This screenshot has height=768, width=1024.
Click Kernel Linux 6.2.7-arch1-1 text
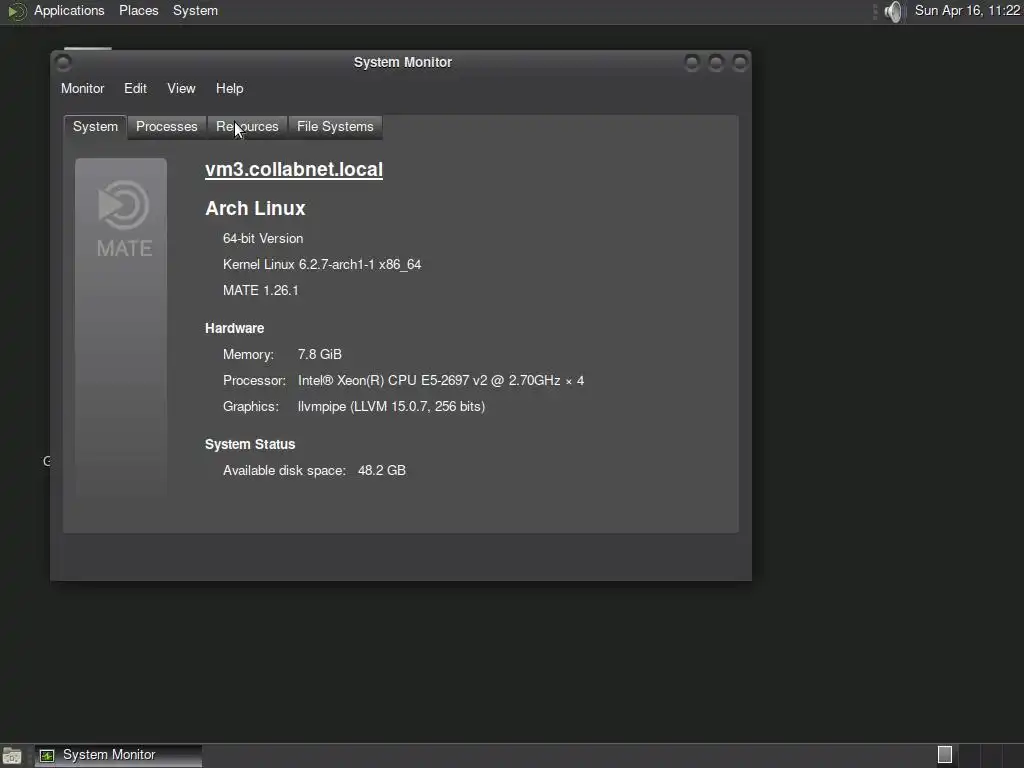click(322, 264)
